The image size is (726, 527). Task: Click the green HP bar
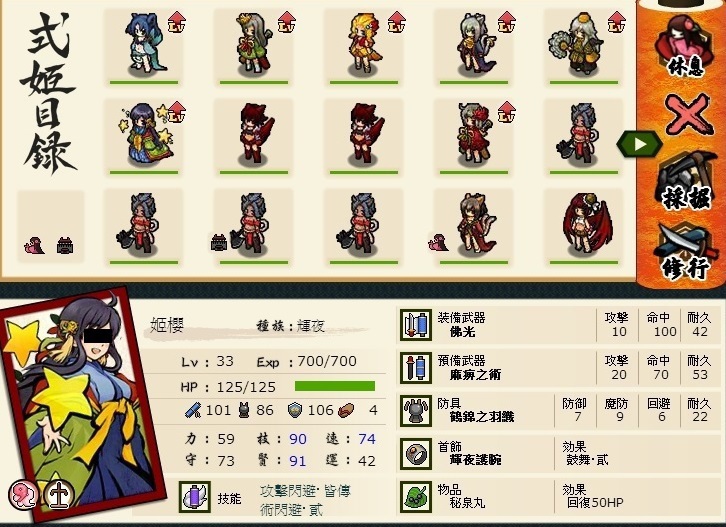(335, 386)
